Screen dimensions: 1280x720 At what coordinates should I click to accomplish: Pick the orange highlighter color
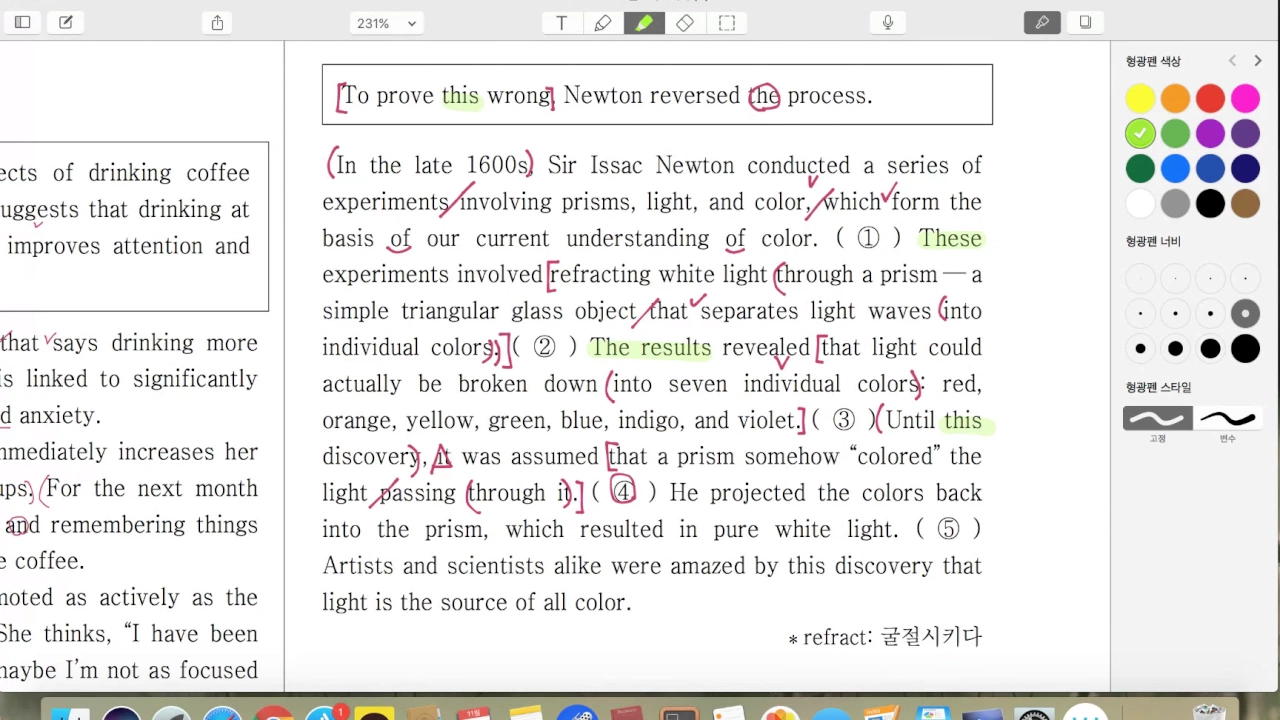[1175, 98]
